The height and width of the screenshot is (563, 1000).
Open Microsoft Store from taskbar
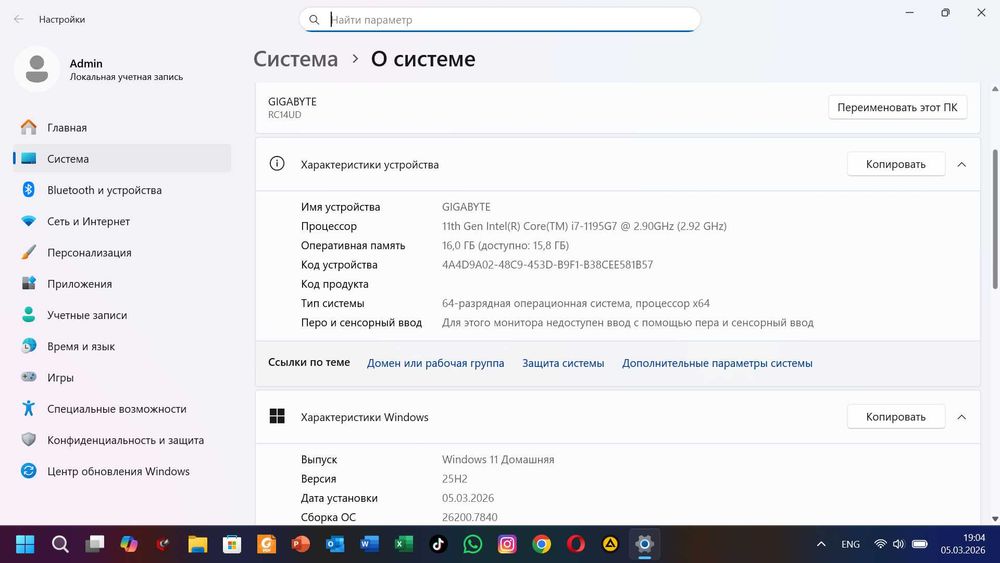coord(232,544)
